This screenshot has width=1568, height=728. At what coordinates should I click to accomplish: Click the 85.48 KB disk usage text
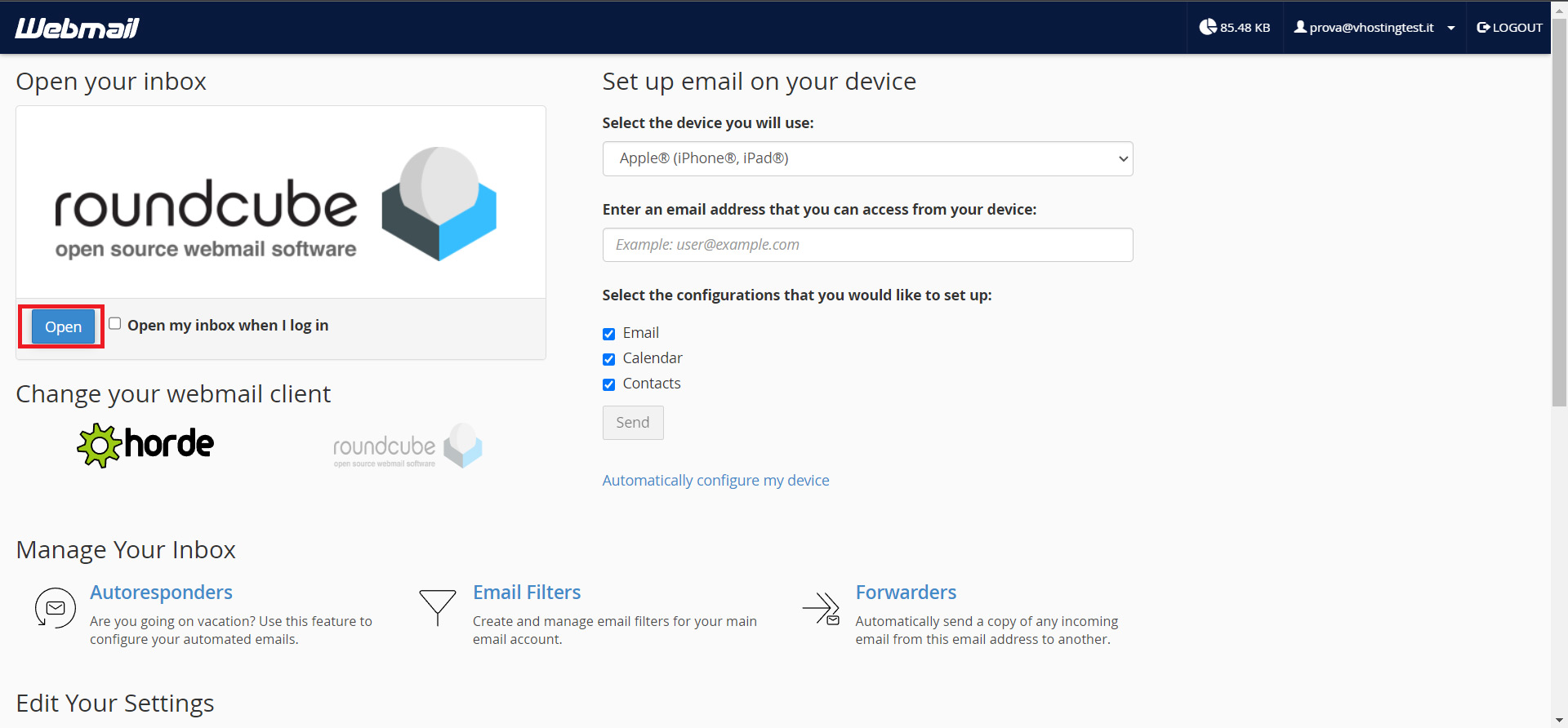coord(1245,28)
